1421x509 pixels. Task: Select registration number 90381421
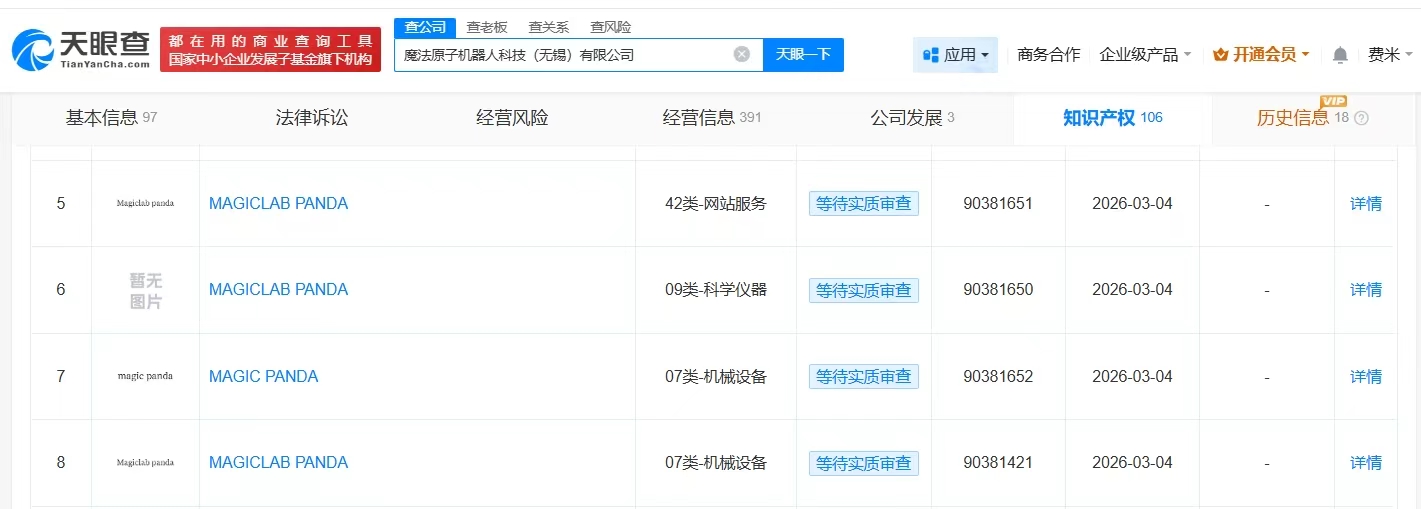(x=998, y=463)
